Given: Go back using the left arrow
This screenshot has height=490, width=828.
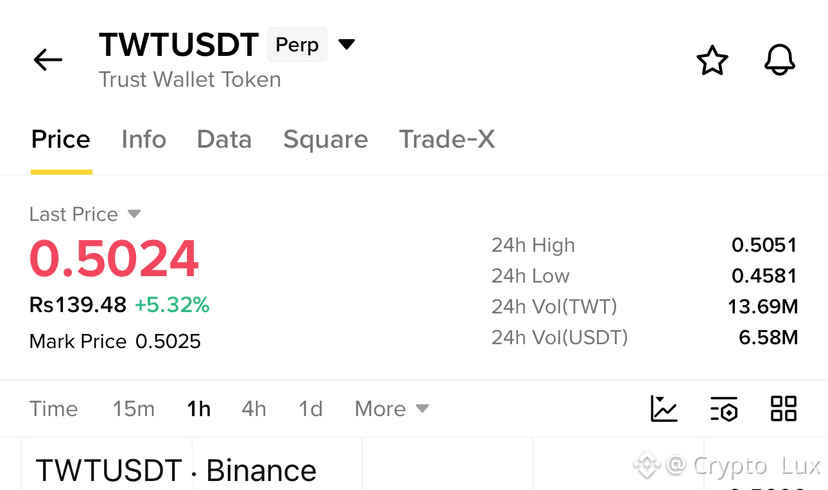Looking at the screenshot, I should (48, 60).
